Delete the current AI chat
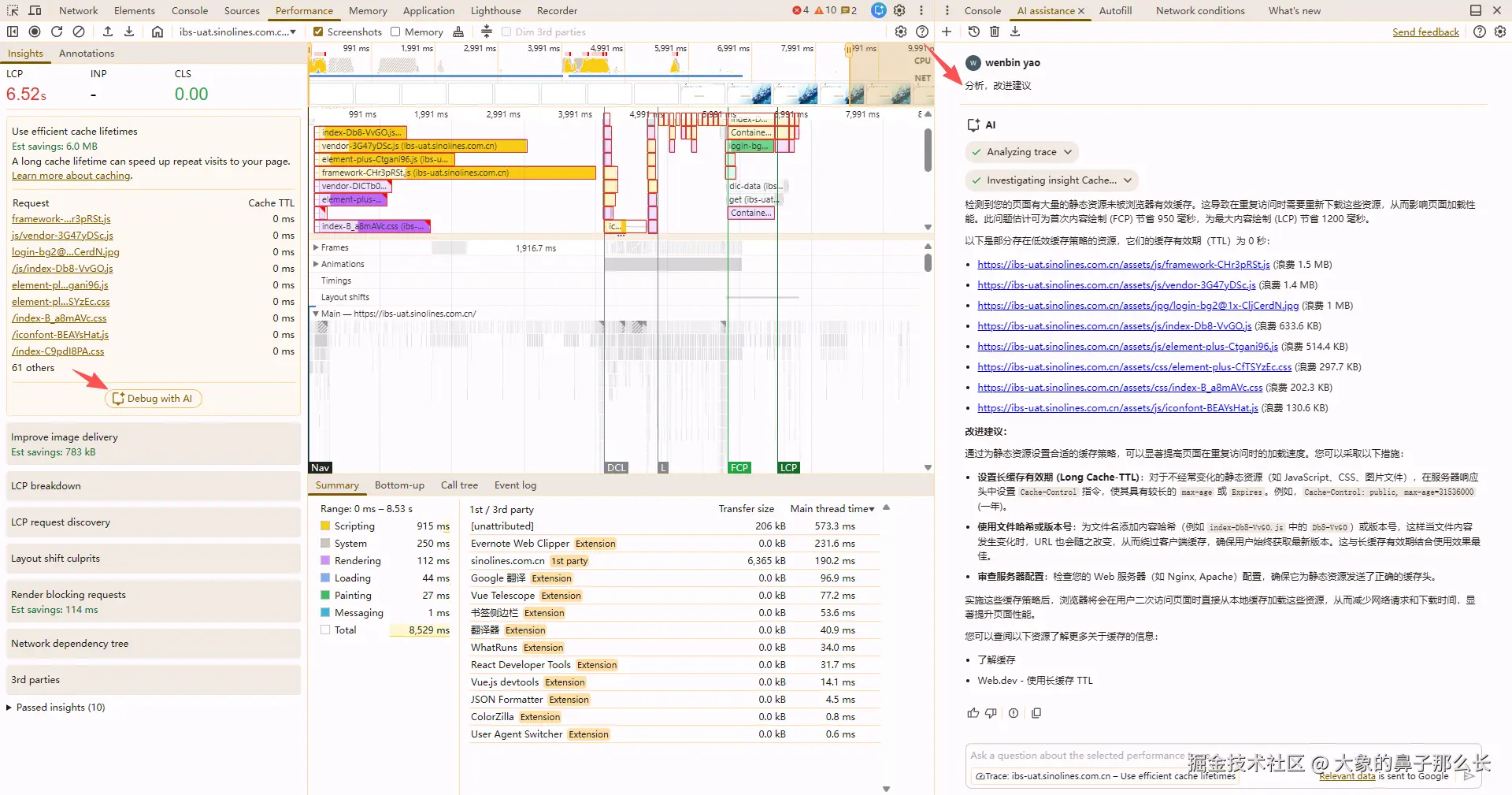The width and height of the screenshot is (1512, 795). tap(995, 32)
